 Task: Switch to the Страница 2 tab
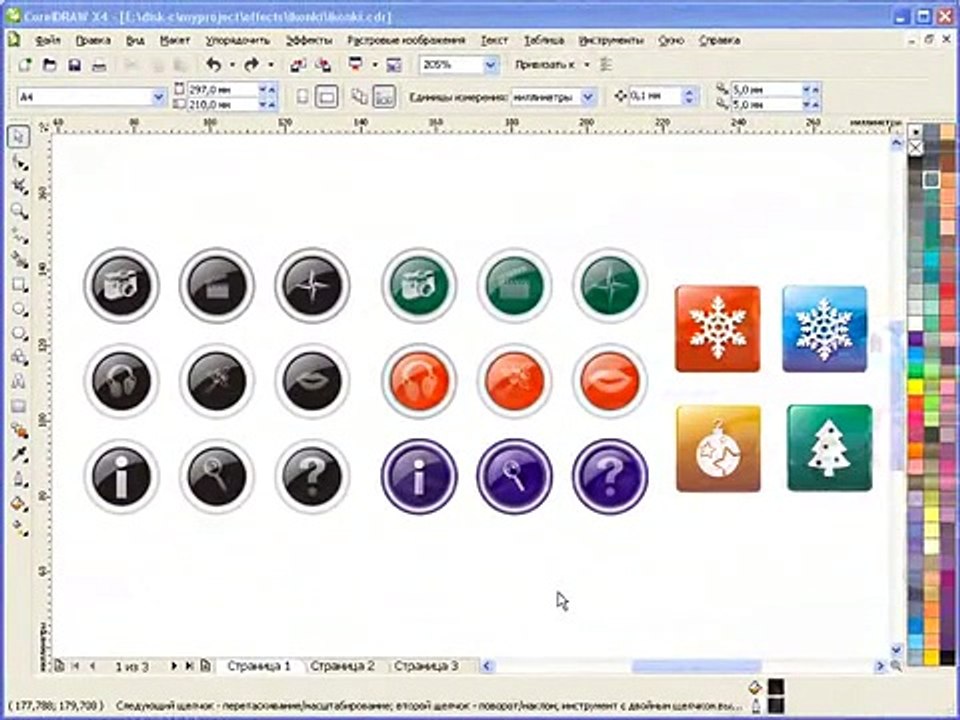[x=342, y=666]
